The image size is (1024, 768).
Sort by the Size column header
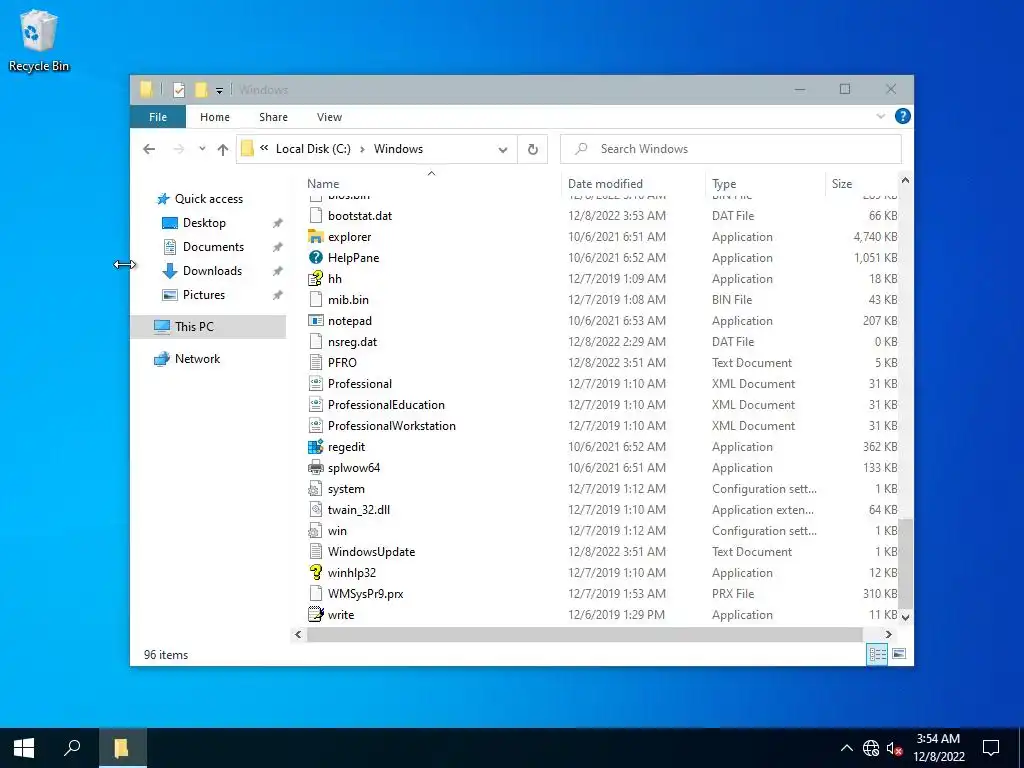point(862,184)
